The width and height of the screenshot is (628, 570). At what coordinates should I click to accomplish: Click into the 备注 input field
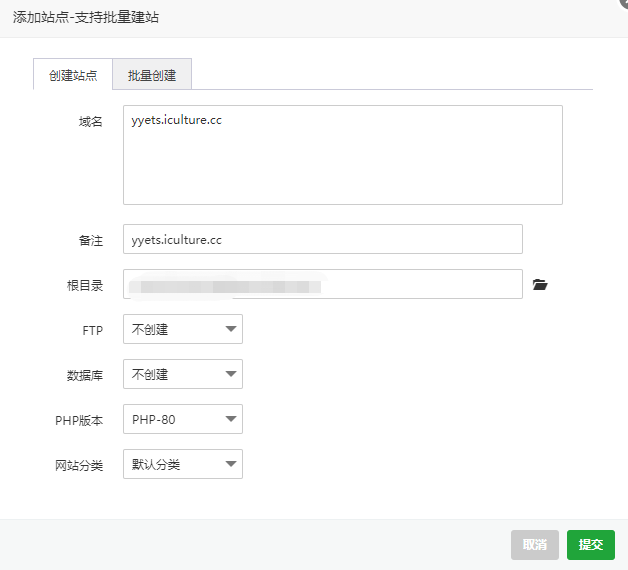click(322, 240)
